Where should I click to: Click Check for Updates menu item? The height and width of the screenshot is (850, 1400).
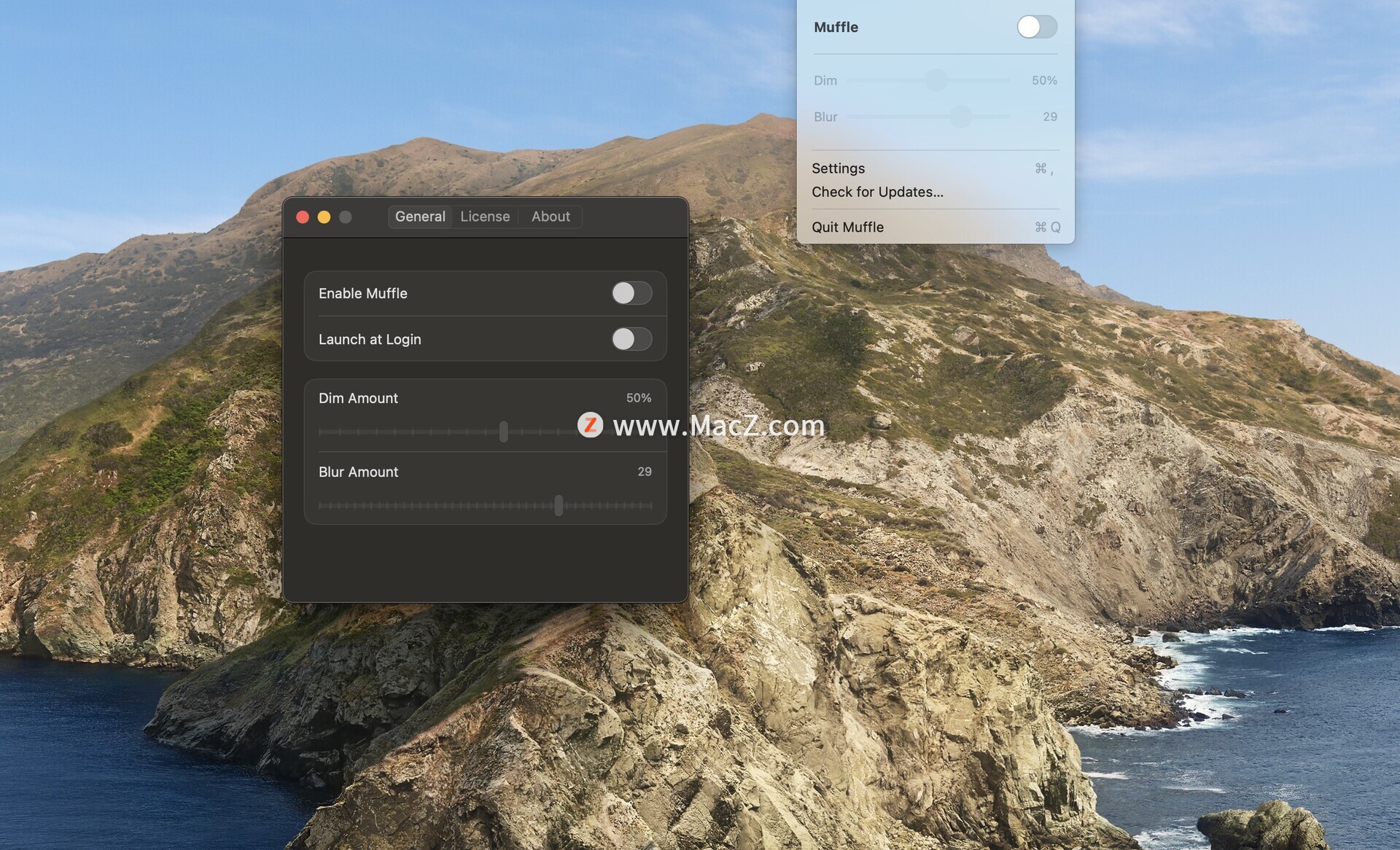pos(877,192)
